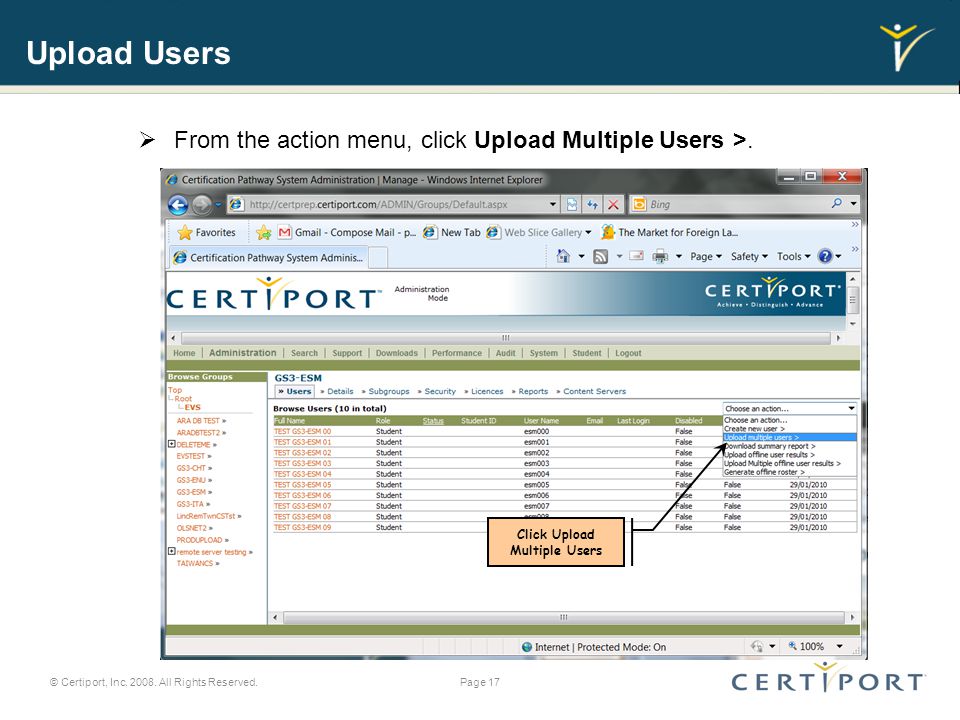960x720 pixels.
Task: Open the Choose an action dropdown
Action: tap(789, 408)
